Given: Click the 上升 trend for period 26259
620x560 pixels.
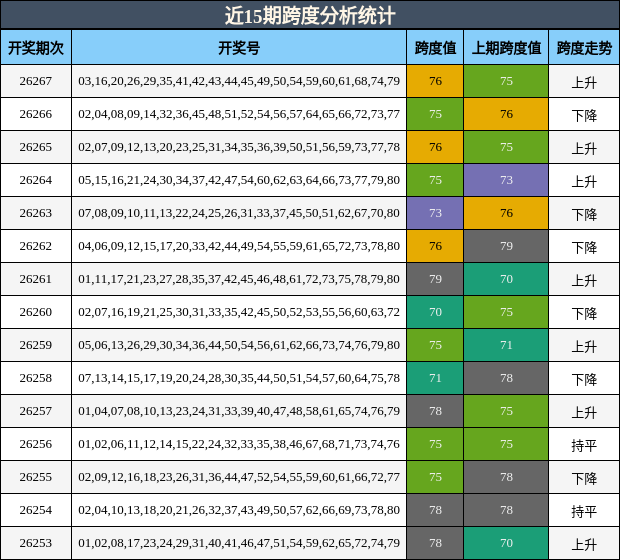Looking at the screenshot, I should [x=584, y=346].
